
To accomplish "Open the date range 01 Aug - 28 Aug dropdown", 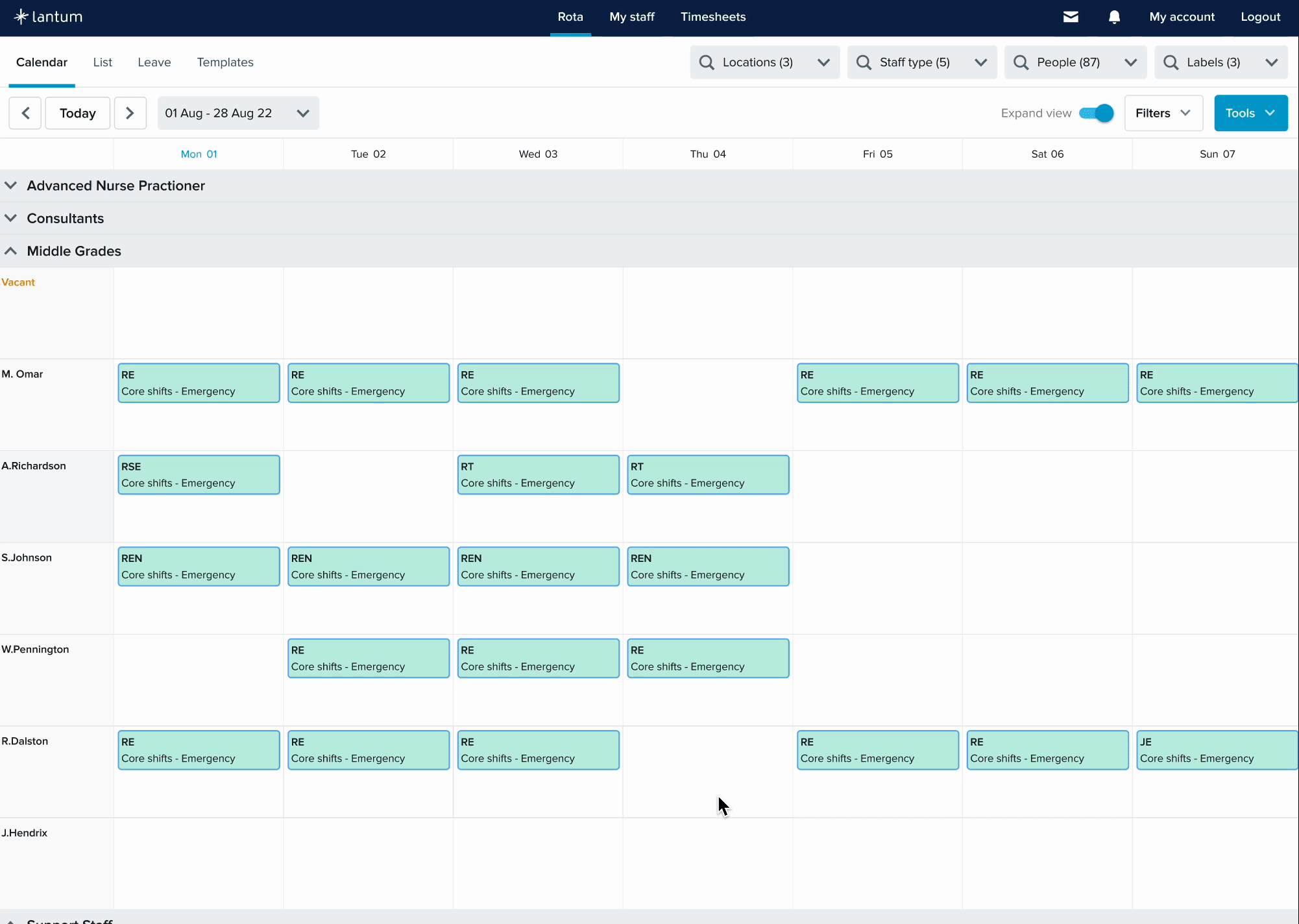I will (237, 113).
